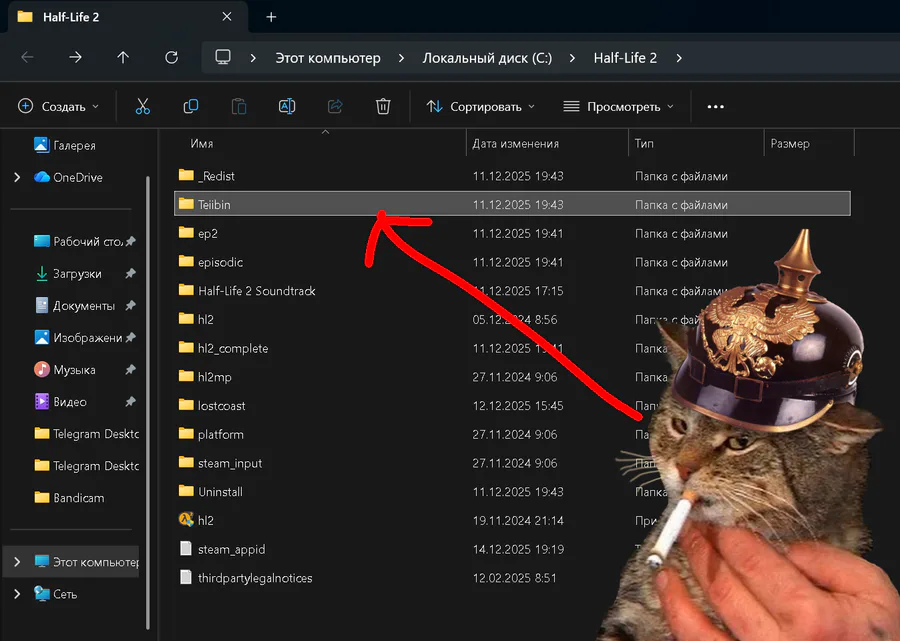Close the Half-Life 2 tab
Viewport: 900px width, 641px height.
(x=227, y=17)
